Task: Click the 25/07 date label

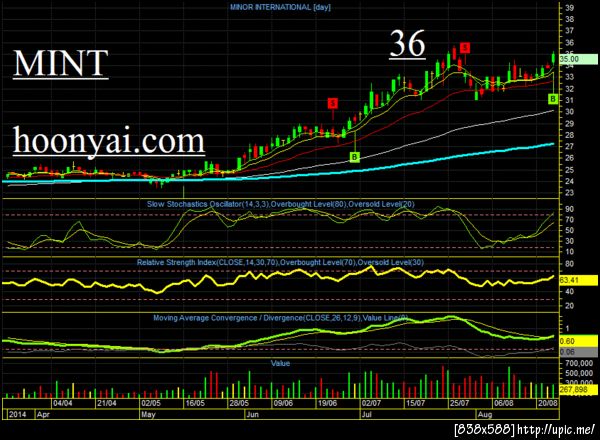Action: (460, 403)
